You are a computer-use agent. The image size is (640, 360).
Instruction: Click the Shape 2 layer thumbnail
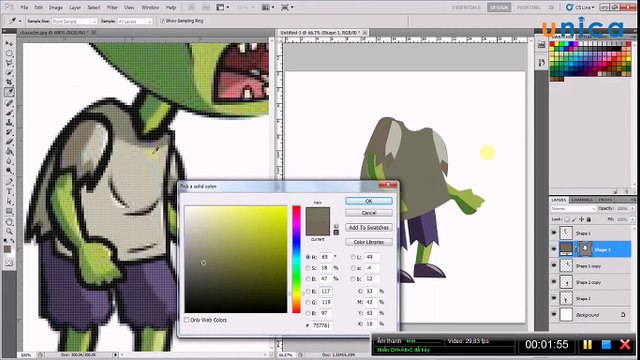click(x=566, y=298)
